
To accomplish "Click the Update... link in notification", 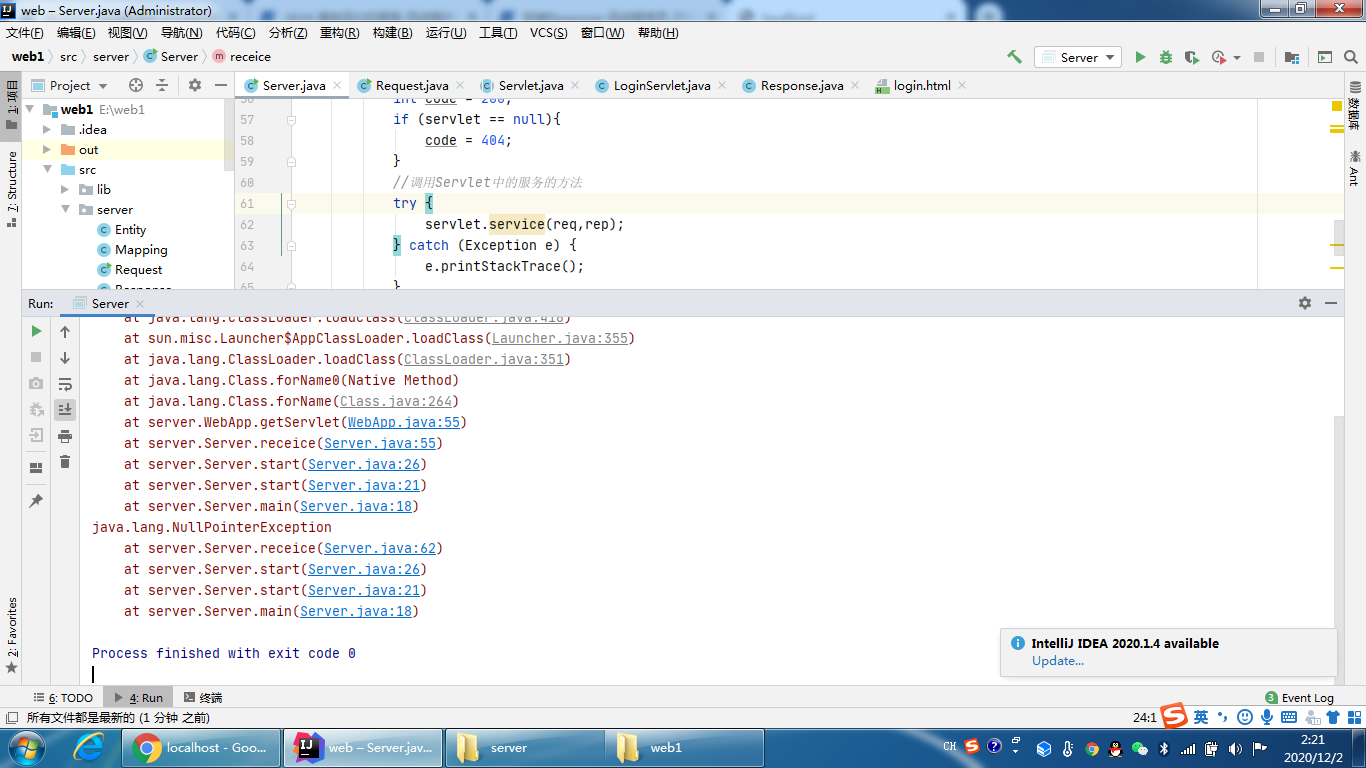I will (x=1058, y=660).
